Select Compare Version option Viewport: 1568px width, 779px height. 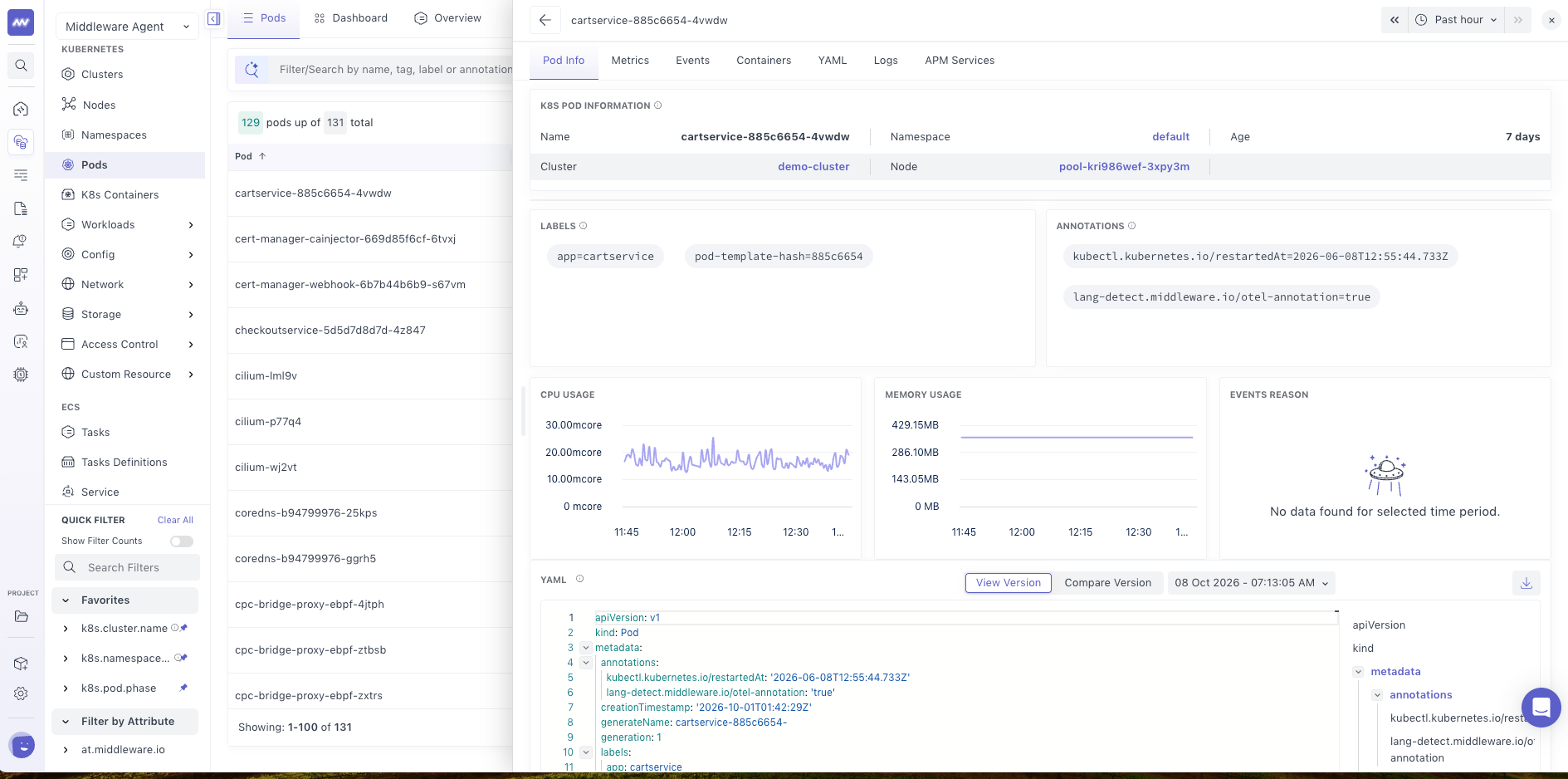click(x=1107, y=583)
